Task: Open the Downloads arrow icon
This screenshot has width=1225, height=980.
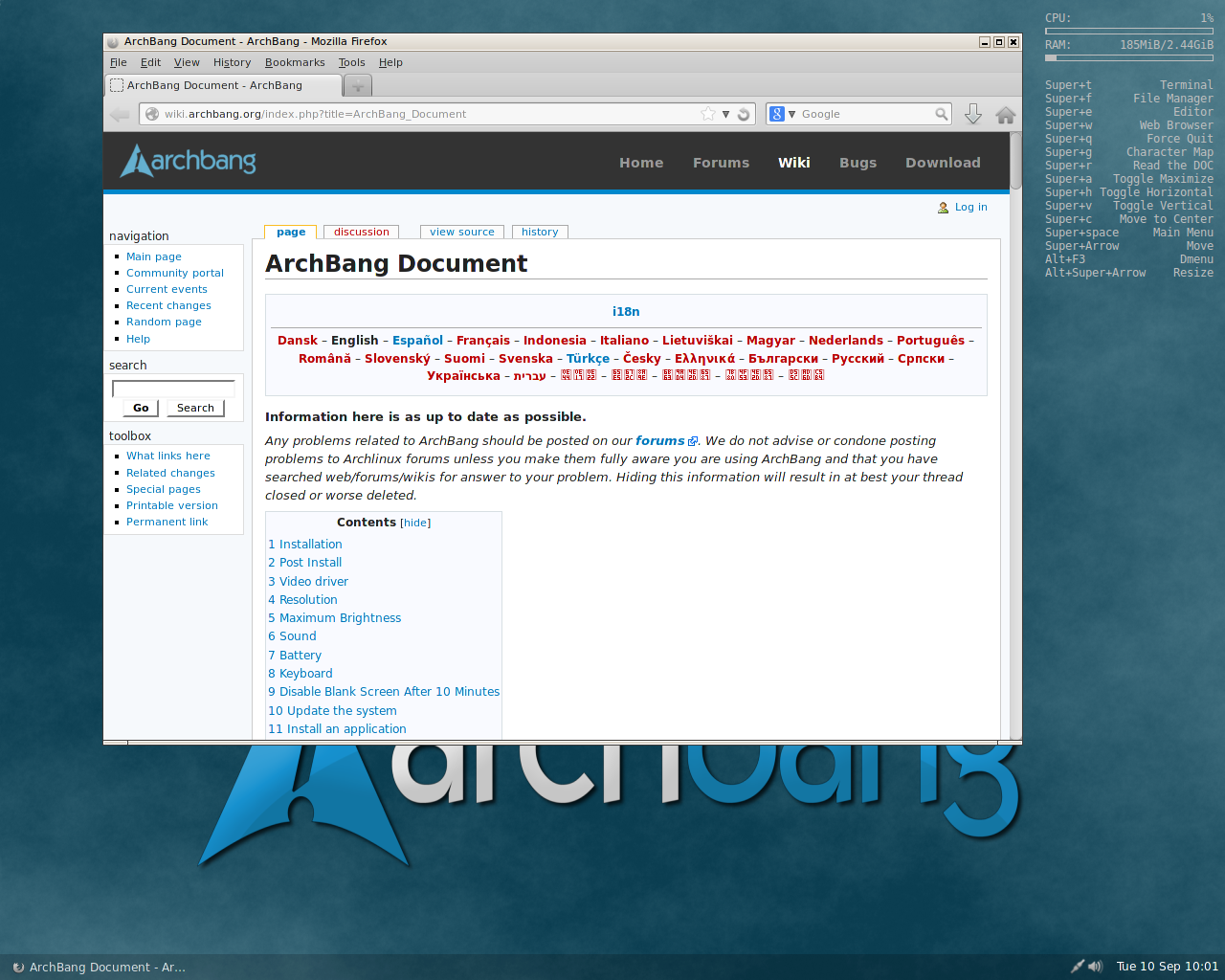Action: click(973, 114)
